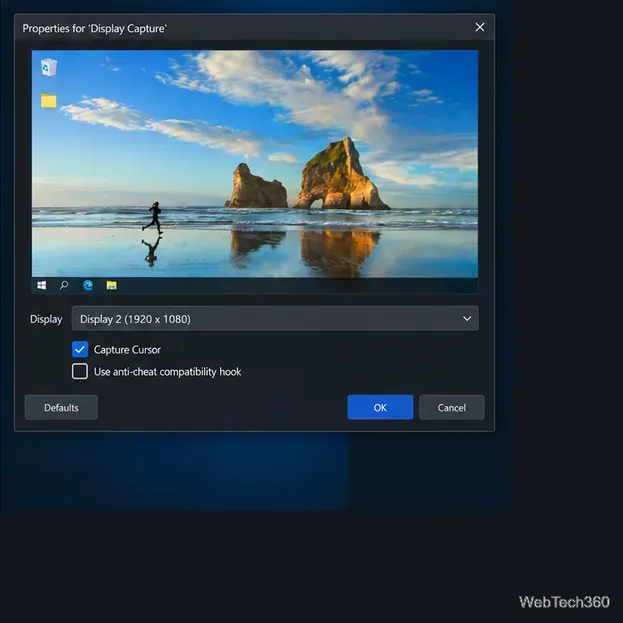Image resolution: width=623 pixels, height=623 pixels.
Task: Click the Recycle Bin icon in the preview
Action: coord(49,67)
